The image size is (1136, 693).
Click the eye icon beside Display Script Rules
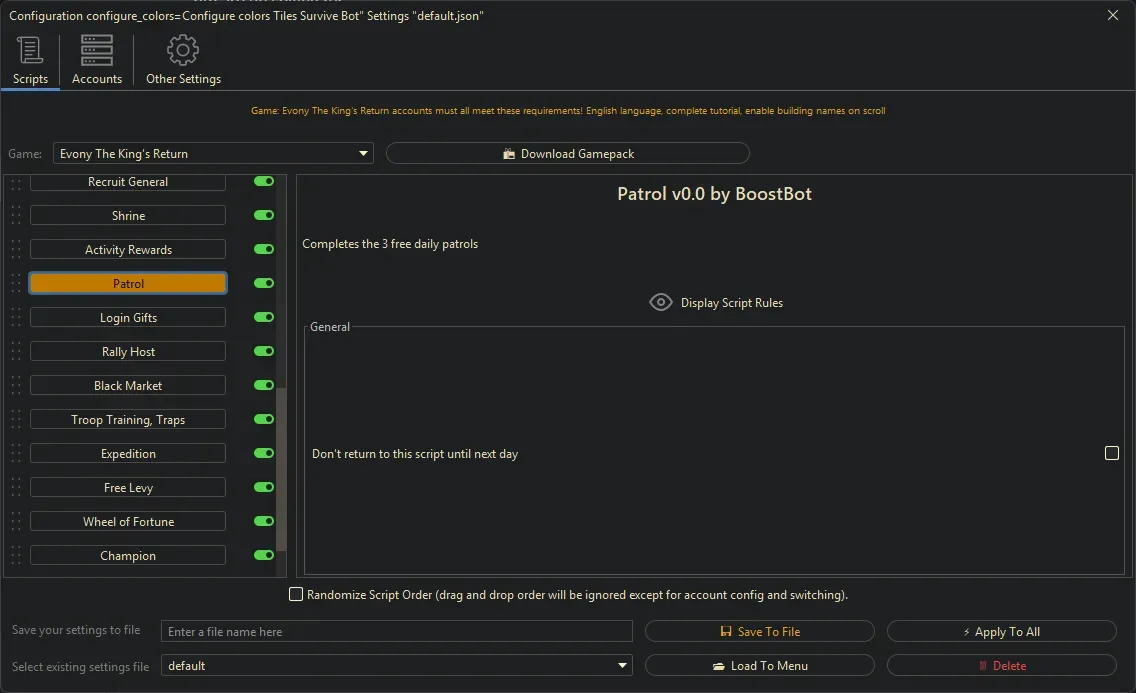[660, 302]
